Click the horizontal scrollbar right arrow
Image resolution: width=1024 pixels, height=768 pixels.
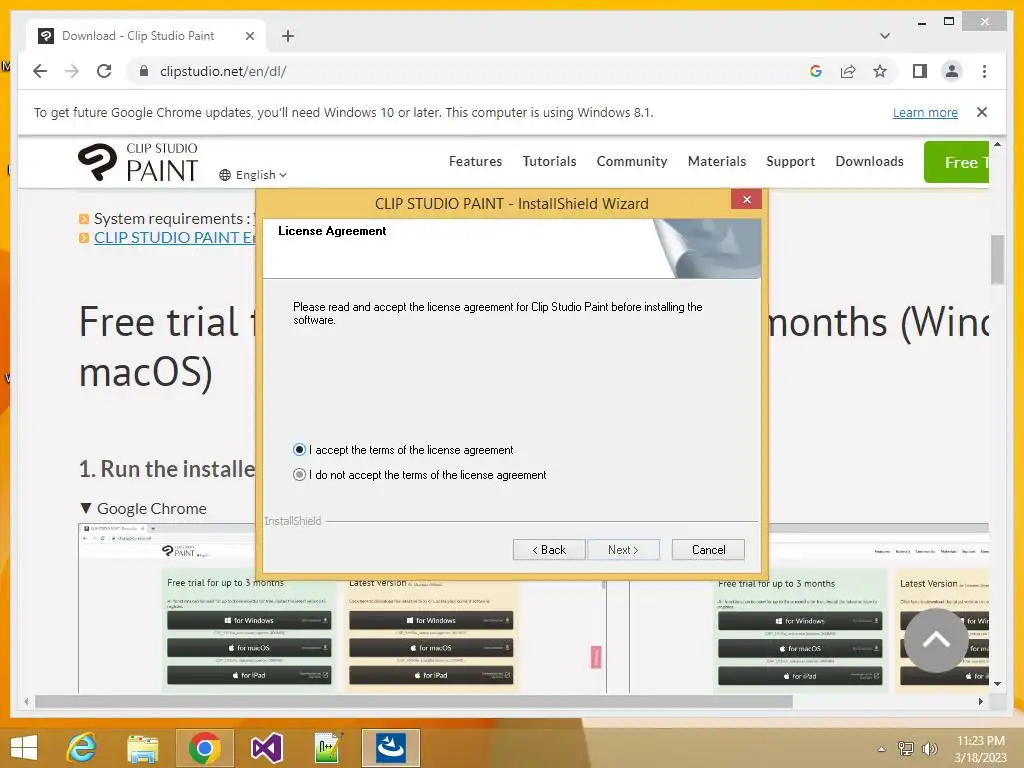(x=980, y=701)
